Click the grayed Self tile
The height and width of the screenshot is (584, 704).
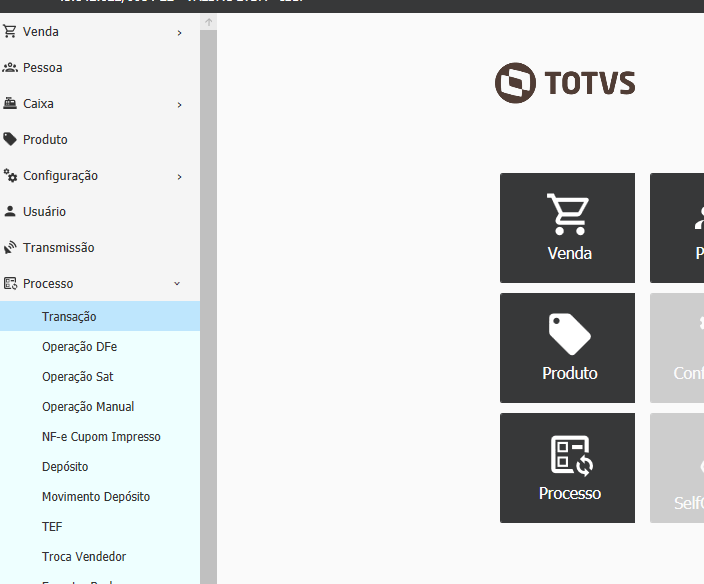(677, 468)
